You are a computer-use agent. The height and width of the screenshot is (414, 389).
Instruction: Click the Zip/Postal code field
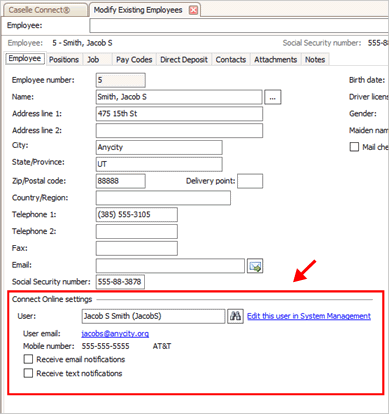pyautogui.click(x=120, y=181)
